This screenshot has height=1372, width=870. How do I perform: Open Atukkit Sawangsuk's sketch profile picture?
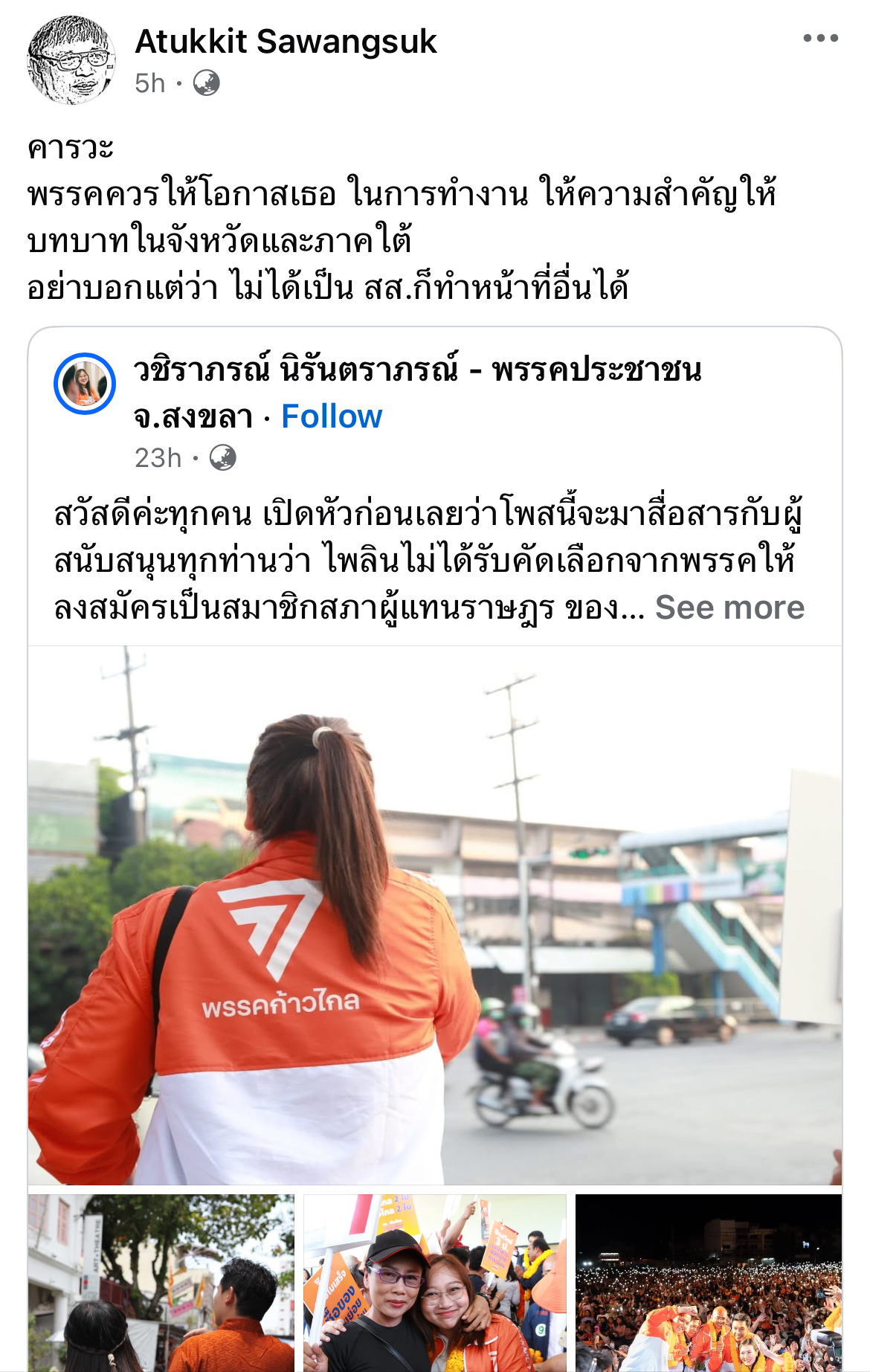[x=71, y=61]
